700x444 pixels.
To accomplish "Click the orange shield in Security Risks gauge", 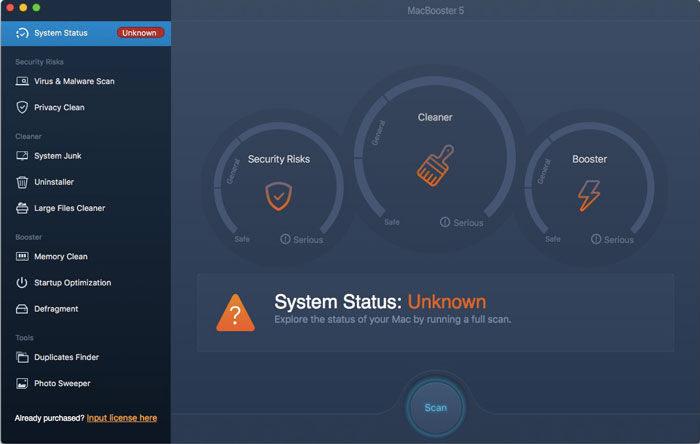I will tap(279, 196).
